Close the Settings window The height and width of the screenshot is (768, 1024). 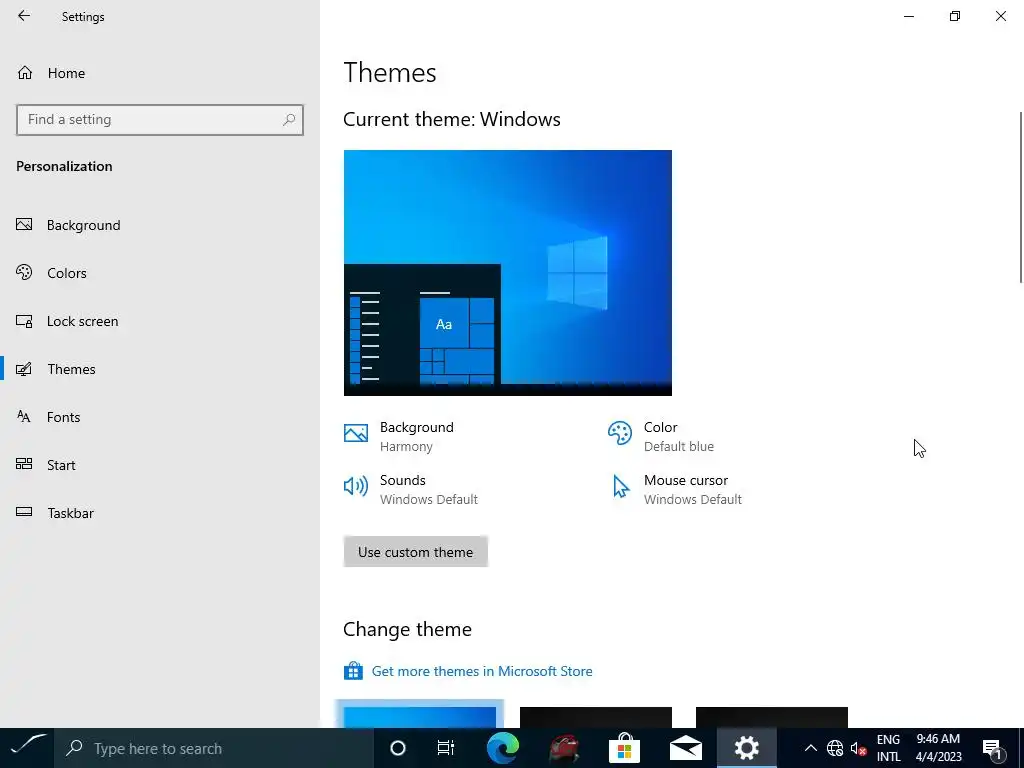pos(1000,16)
